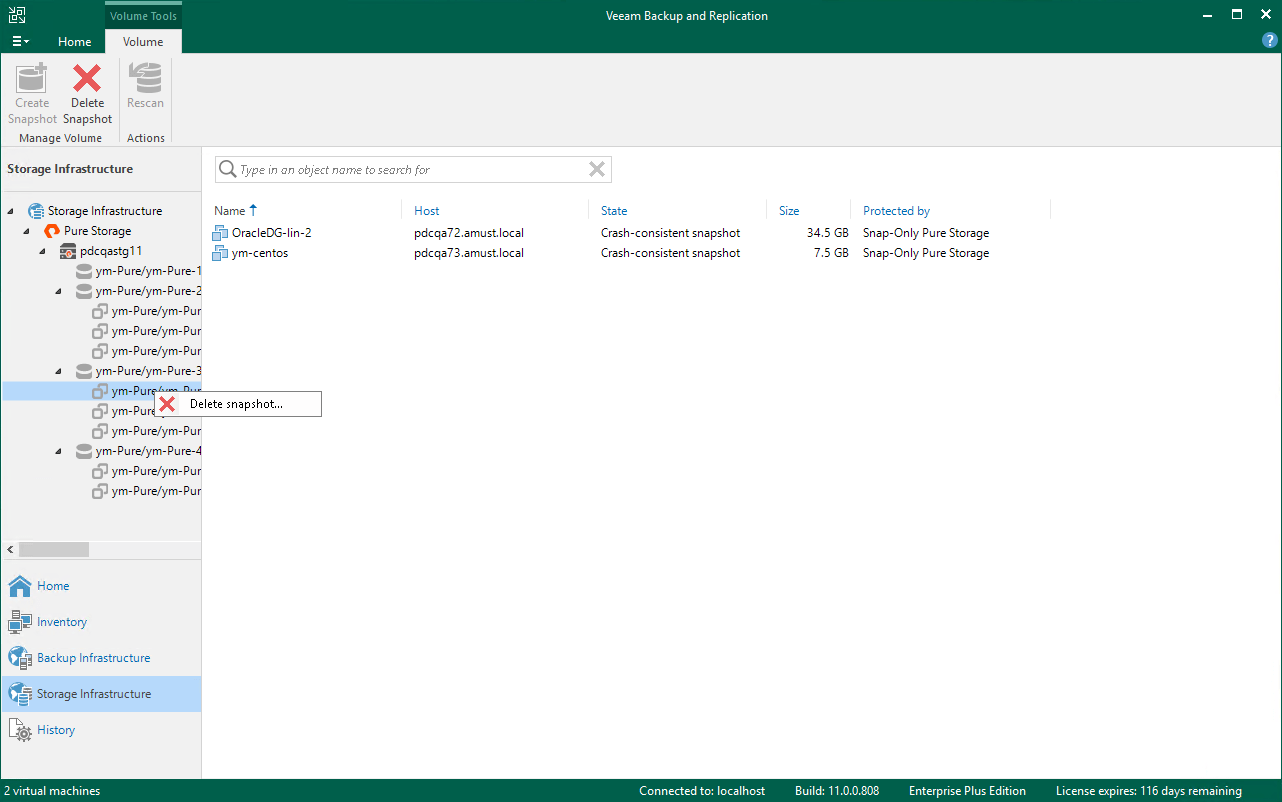Expand the ym-Pure/ym-Pure-4 volume node
Image resolution: width=1282 pixels, height=802 pixels.
pos(56,450)
